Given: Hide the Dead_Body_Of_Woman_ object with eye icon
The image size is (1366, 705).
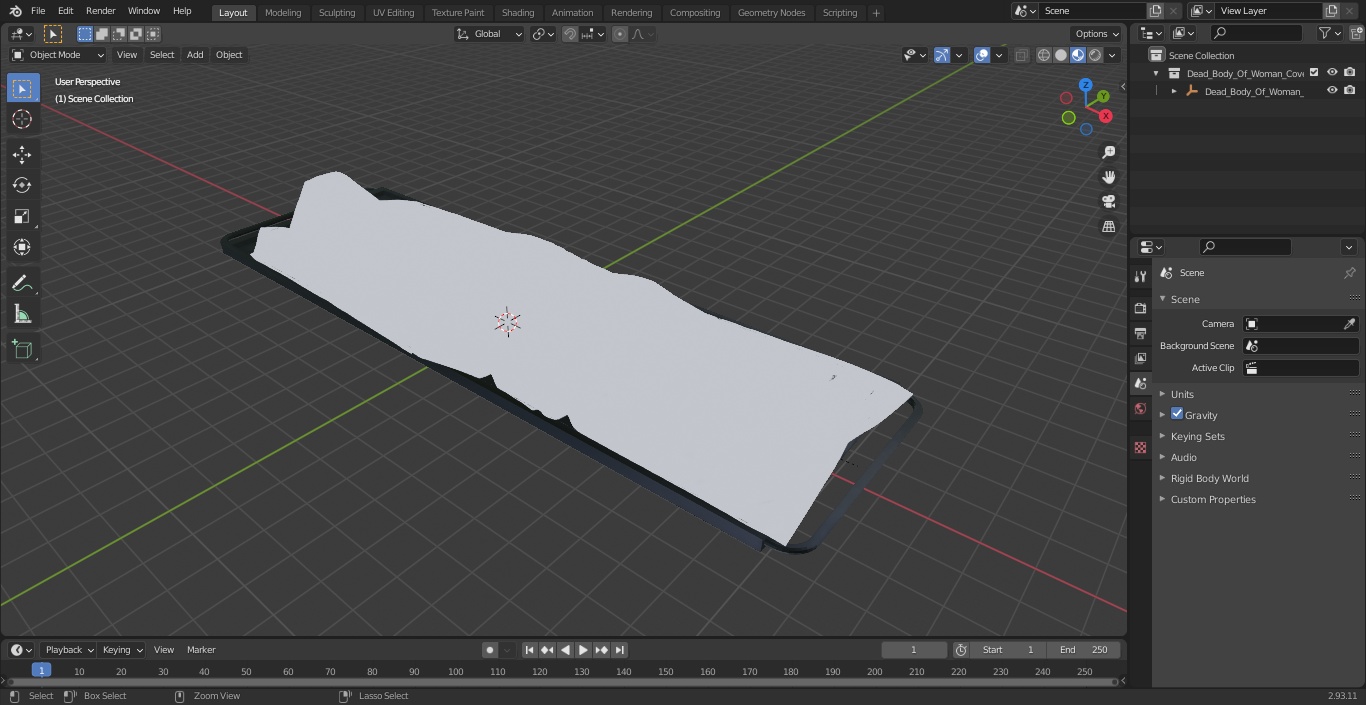Looking at the screenshot, I should pyautogui.click(x=1332, y=90).
